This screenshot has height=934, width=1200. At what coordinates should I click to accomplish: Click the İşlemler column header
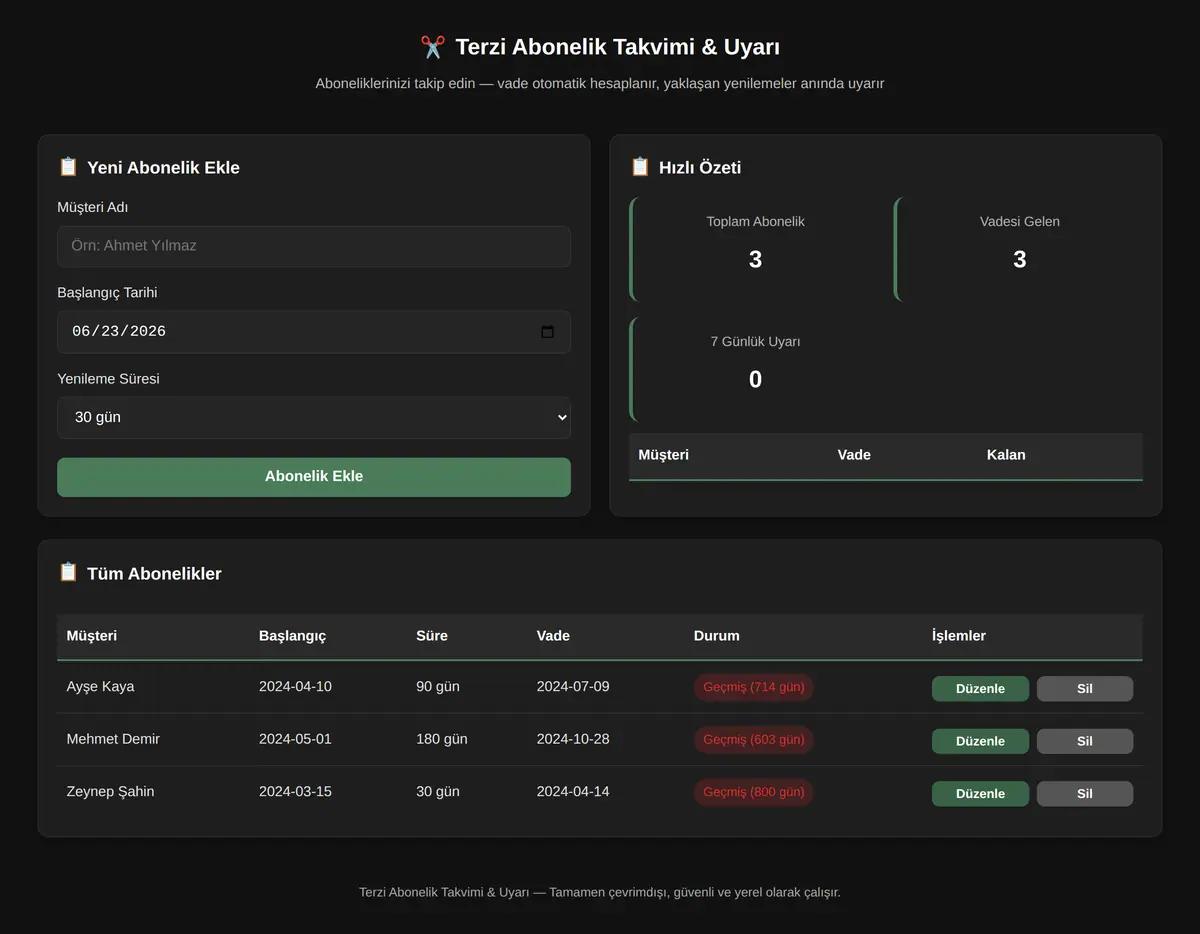coord(959,636)
